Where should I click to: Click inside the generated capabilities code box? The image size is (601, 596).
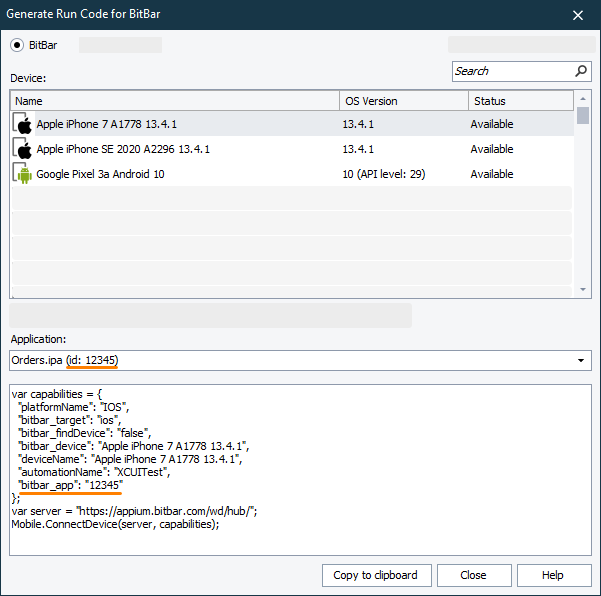point(300,500)
